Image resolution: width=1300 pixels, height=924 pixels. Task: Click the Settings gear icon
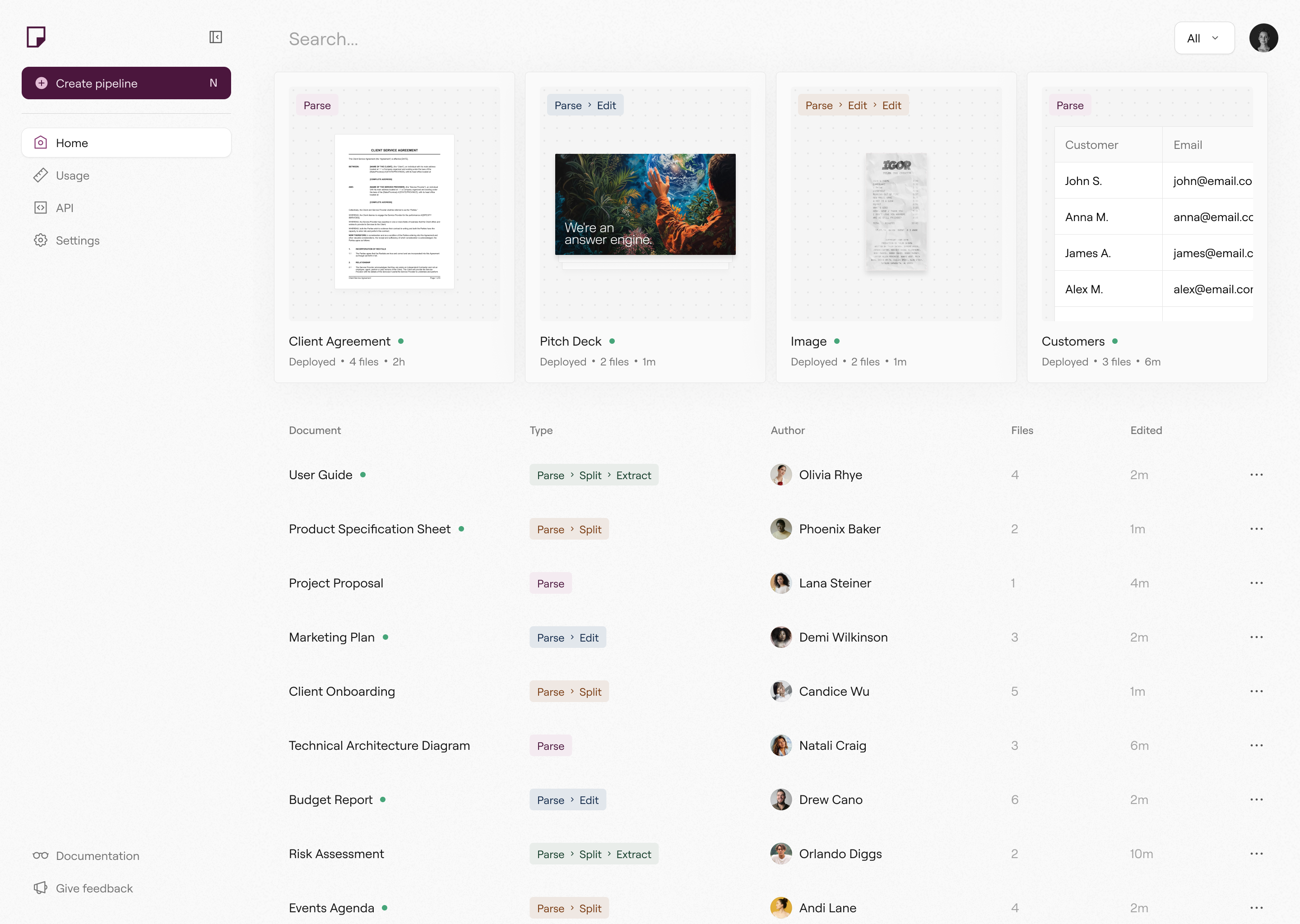tap(41, 240)
